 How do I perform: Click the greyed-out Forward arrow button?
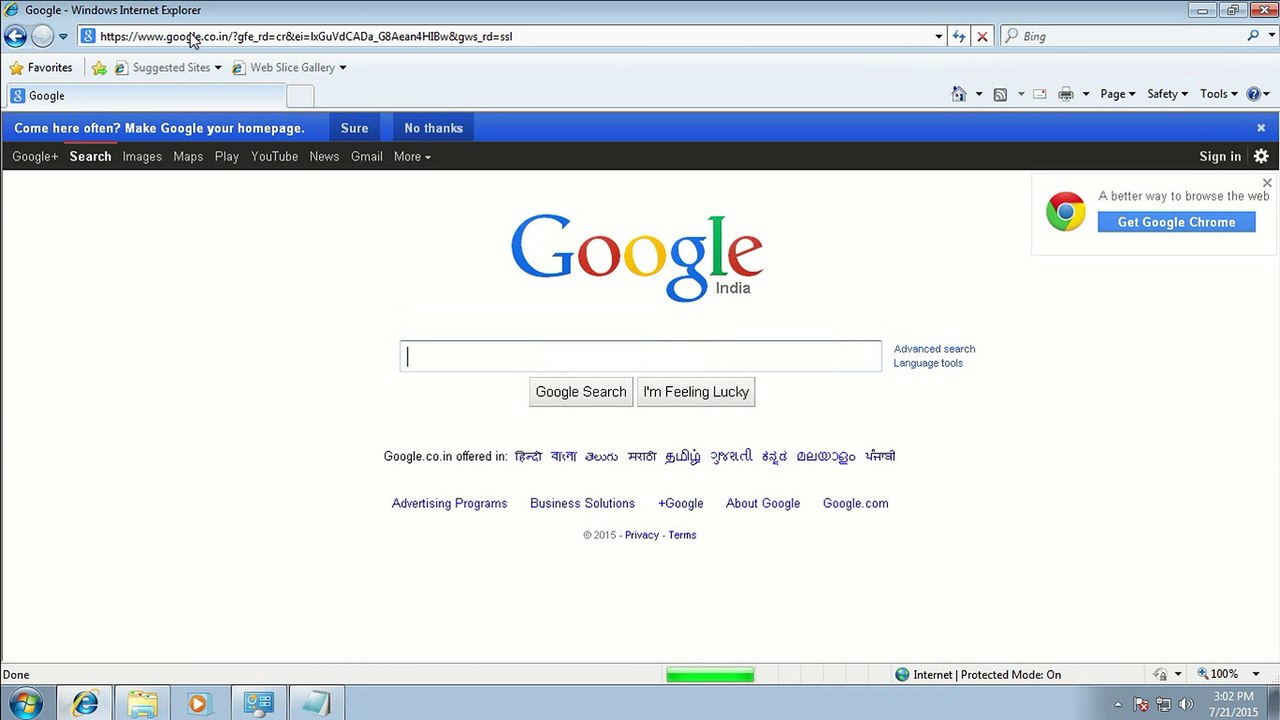click(x=42, y=36)
